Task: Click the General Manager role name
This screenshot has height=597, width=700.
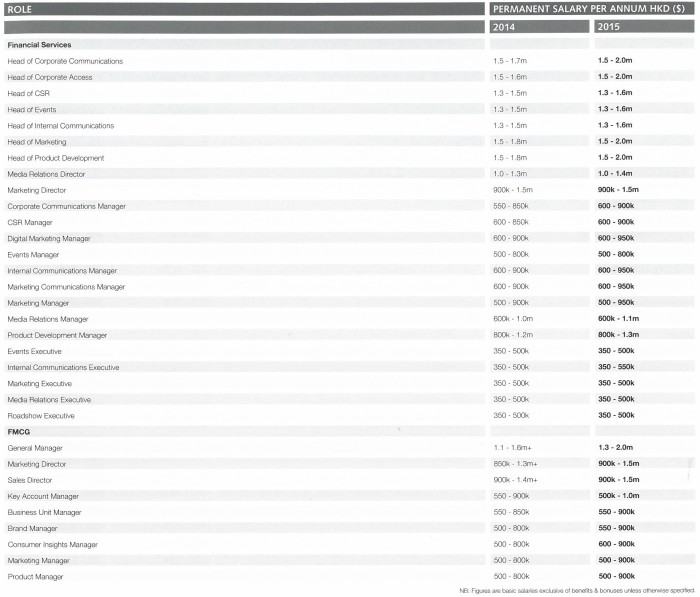Action: (35, 448)
